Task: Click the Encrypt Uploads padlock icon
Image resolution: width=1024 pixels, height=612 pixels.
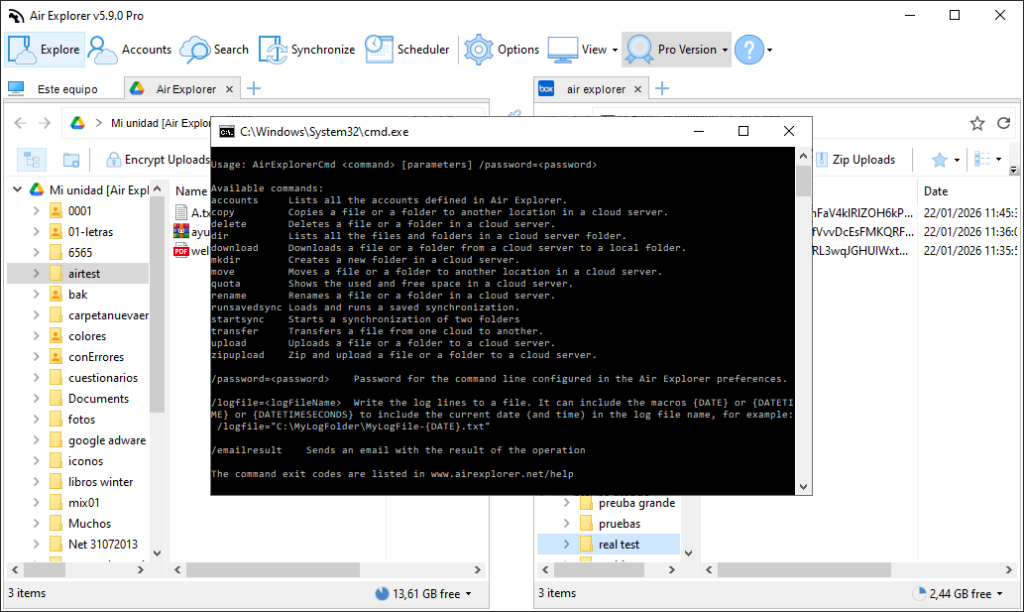Action: pos(113,159)
